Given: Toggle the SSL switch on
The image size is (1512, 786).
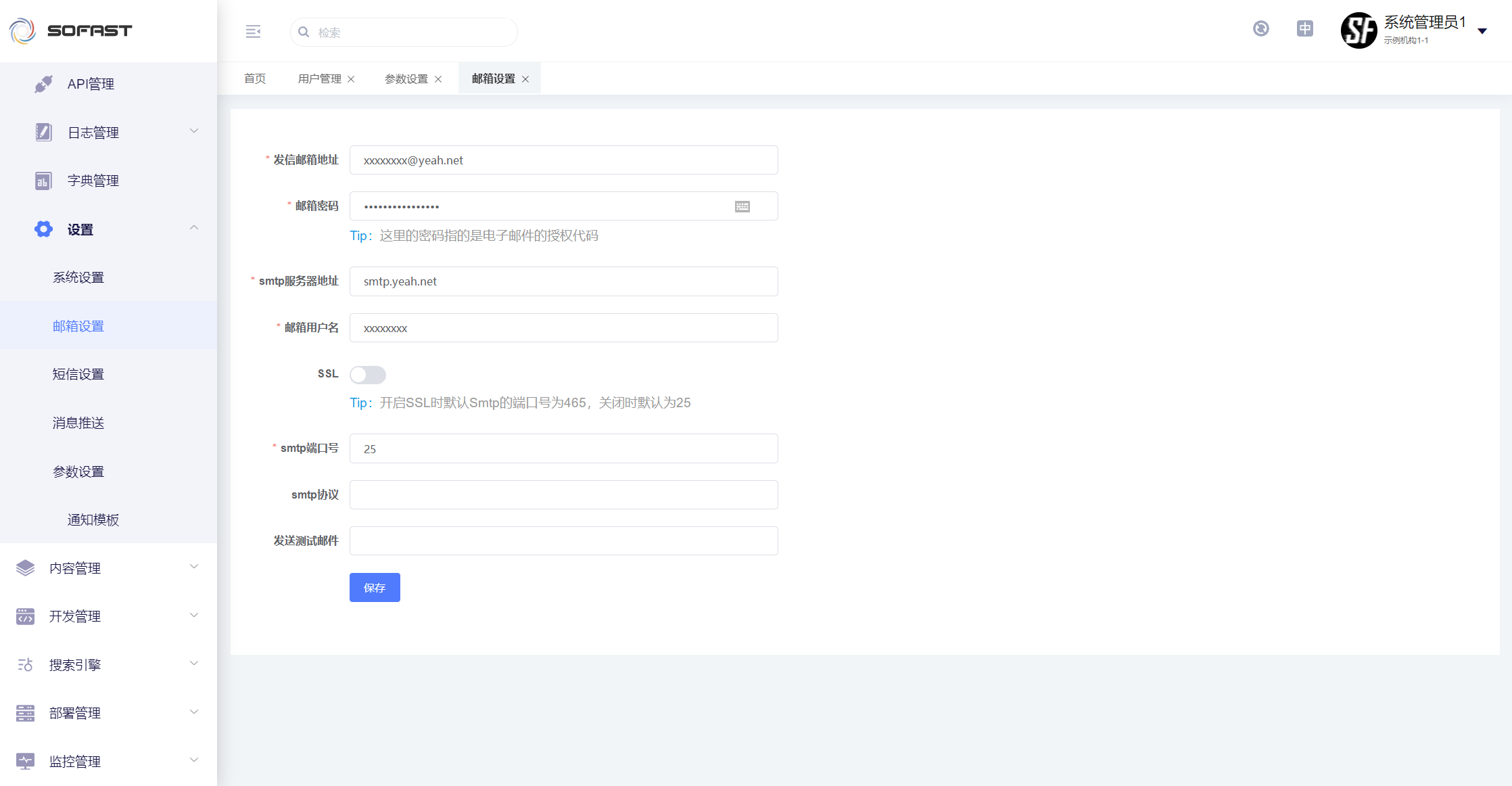Looking at the screenshot, I should click(x=367, y=375).
